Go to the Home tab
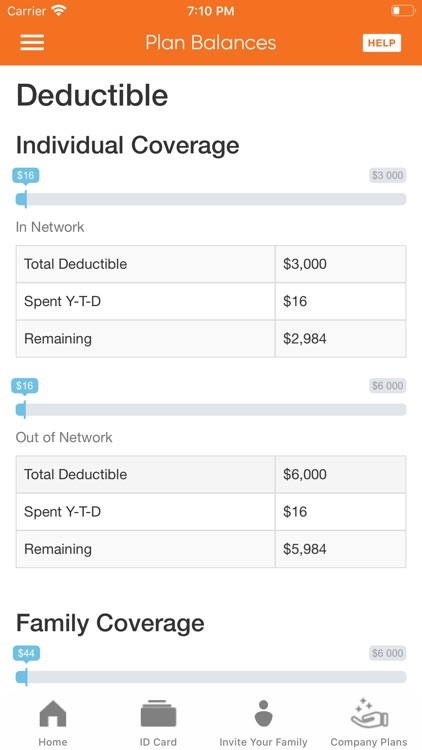Image resolution: width=422 pixels, height=750 pixels. click(53, 723)
